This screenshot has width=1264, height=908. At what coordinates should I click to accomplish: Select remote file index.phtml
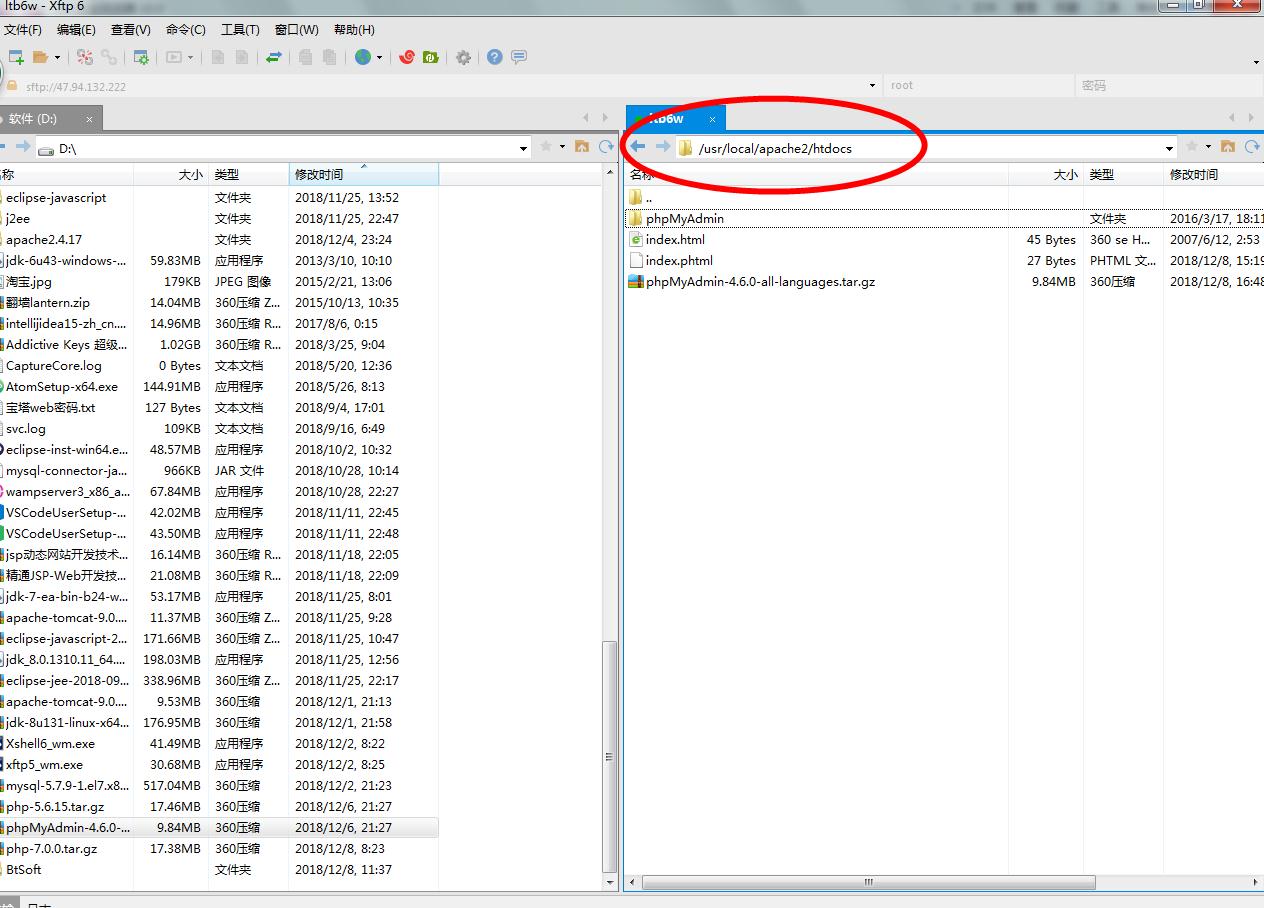679,260
